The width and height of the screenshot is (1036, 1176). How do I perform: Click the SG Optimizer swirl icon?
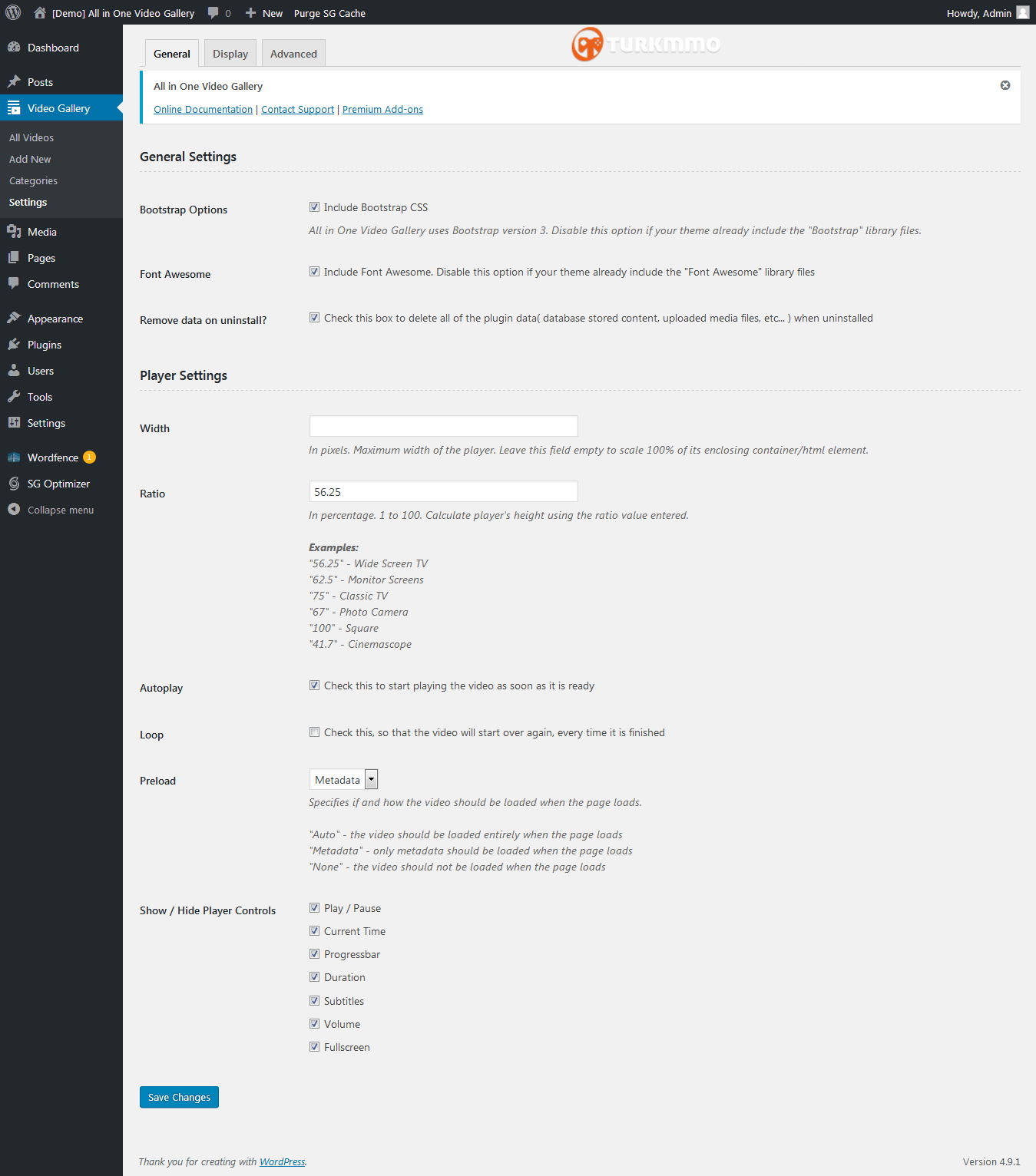(14, 483)
